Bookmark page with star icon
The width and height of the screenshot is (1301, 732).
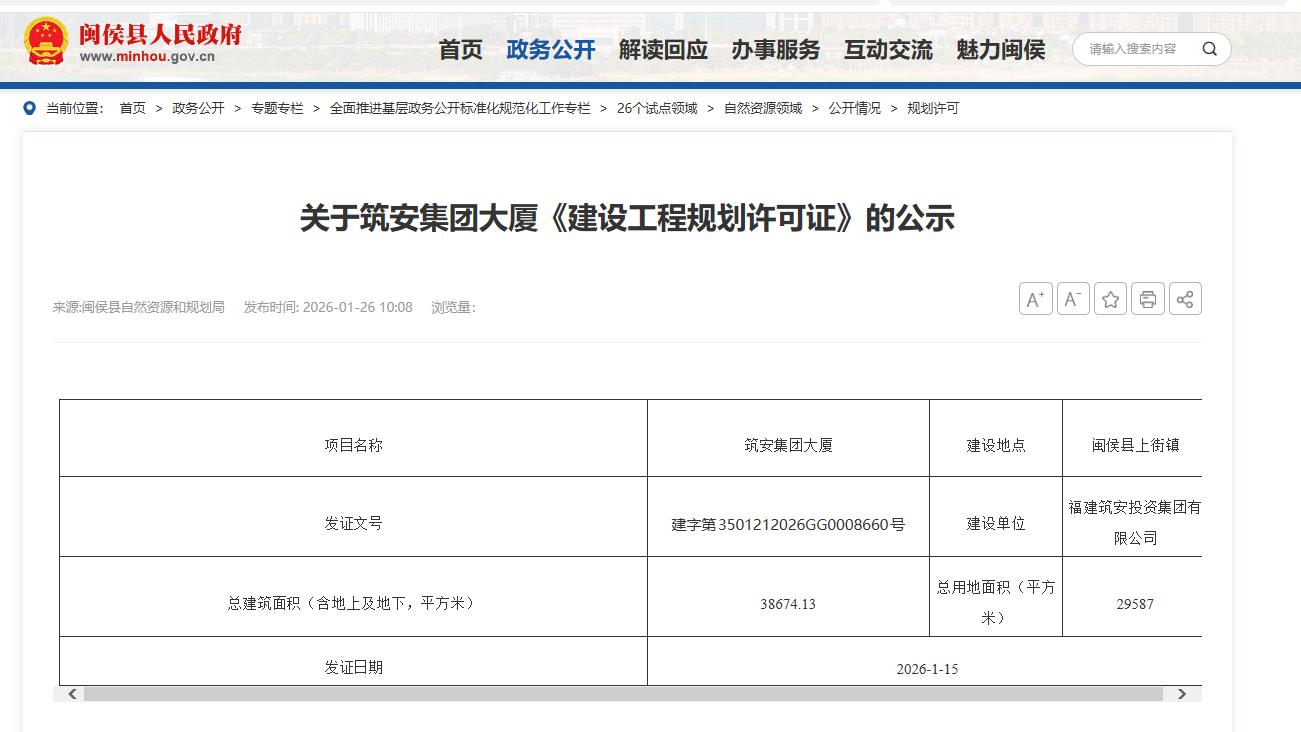[x=1110, y=299]
